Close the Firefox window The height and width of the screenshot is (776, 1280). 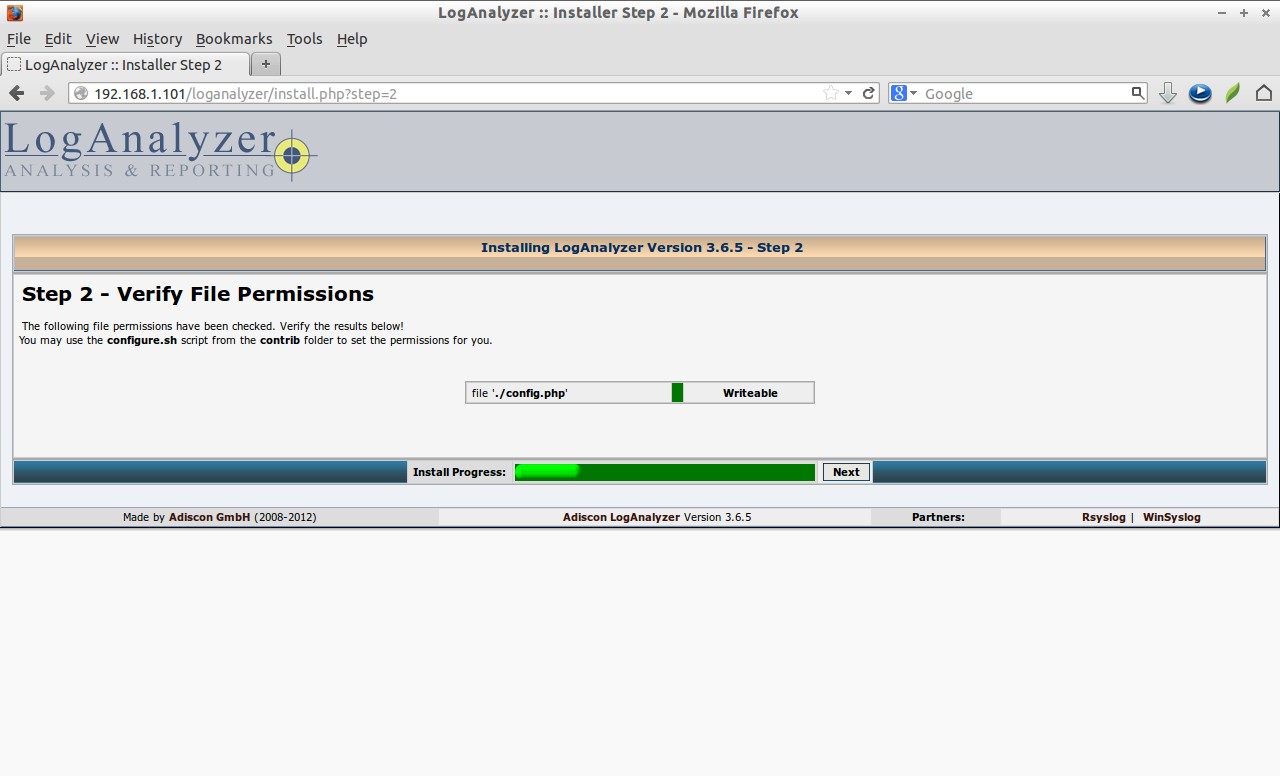click(1266, 13)
